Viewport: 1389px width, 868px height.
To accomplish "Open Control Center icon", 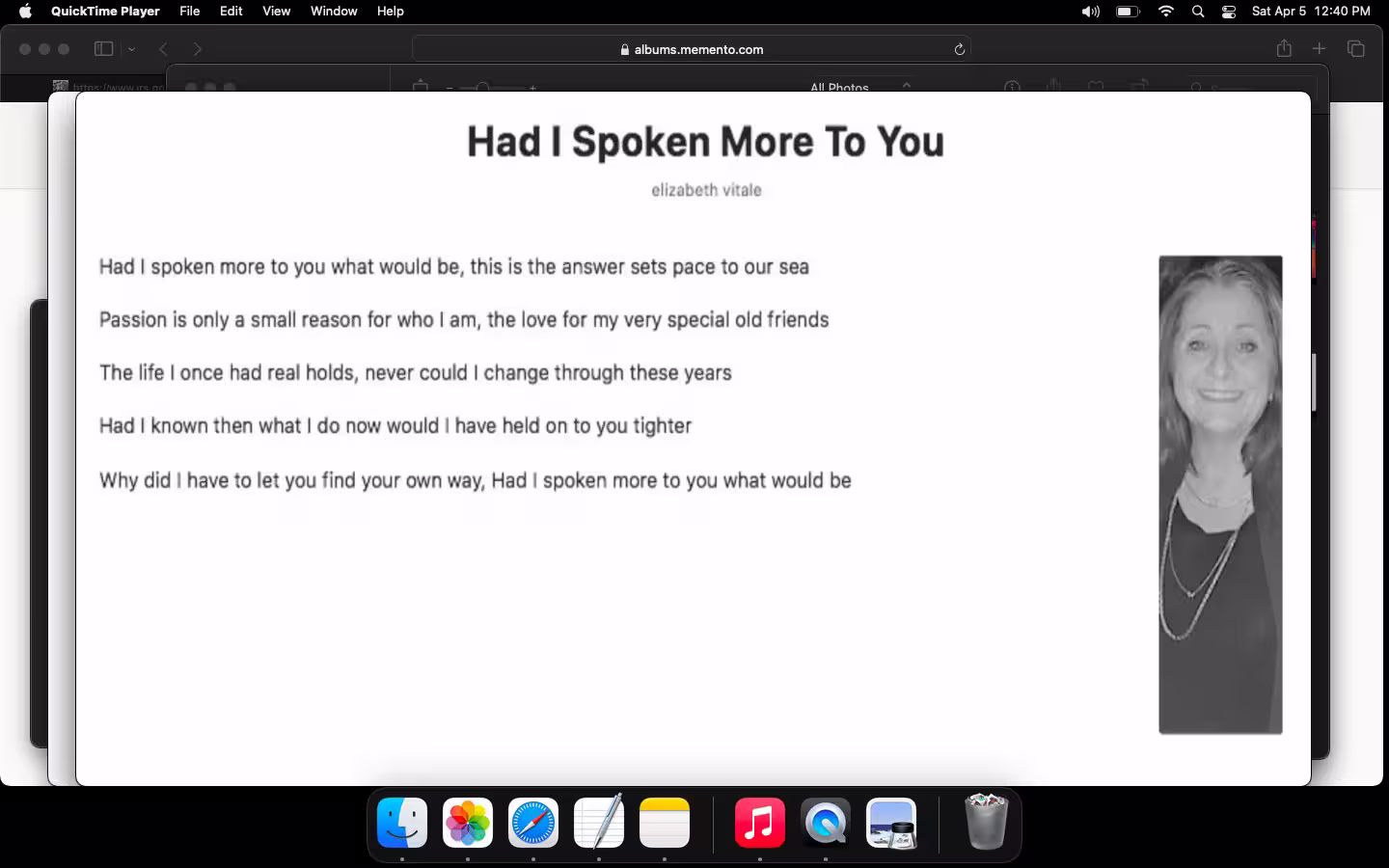I will 1229,12.
